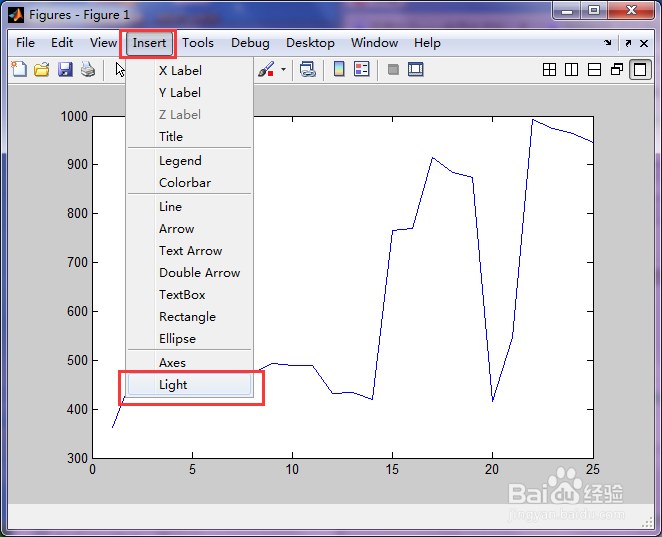Open the File menu
The height and width of the screenshot is (537, 662).
pos(25,43)
